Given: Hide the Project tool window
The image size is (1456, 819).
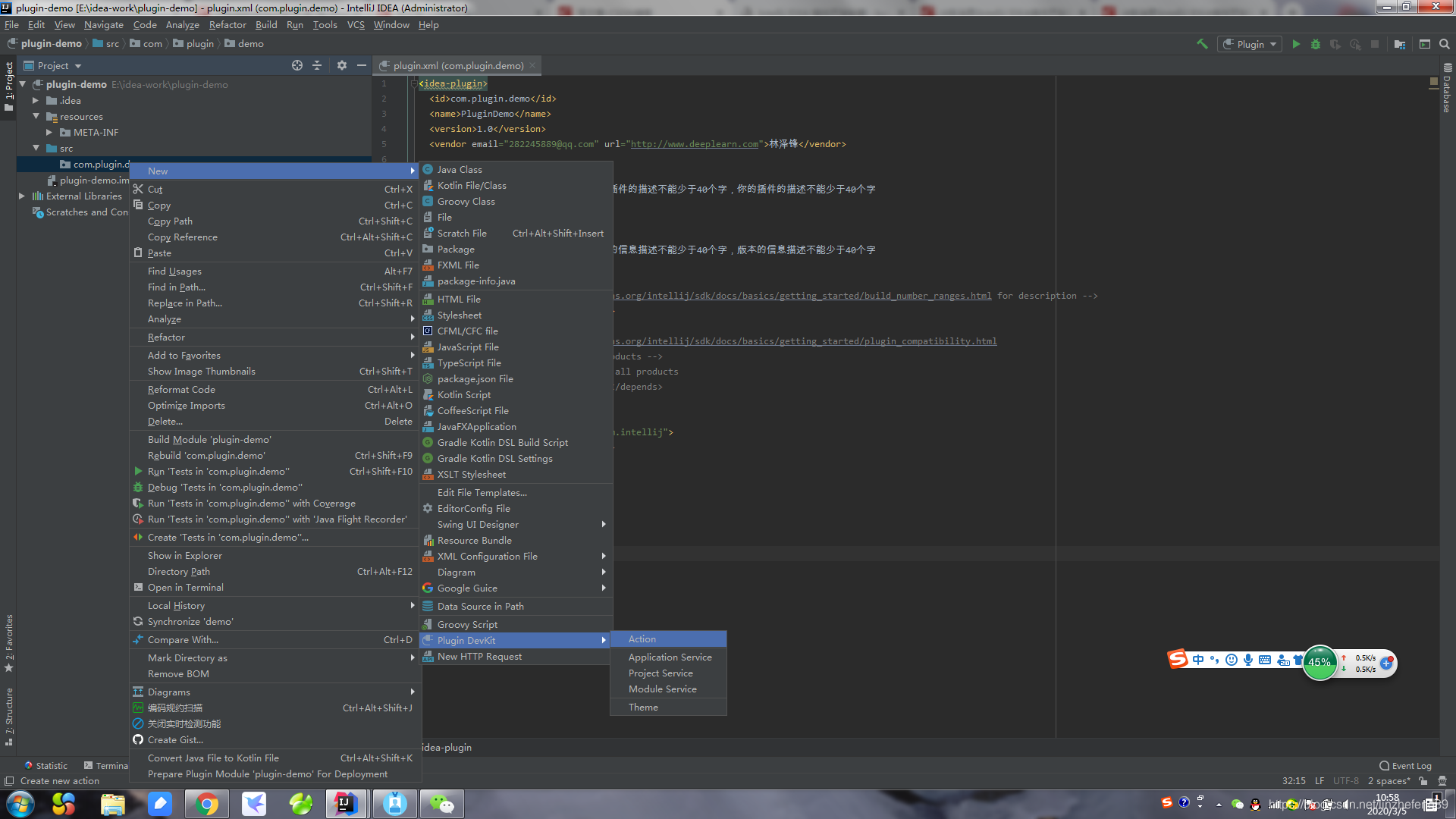Looking at the screenshot, I should (x=362, y=65).
